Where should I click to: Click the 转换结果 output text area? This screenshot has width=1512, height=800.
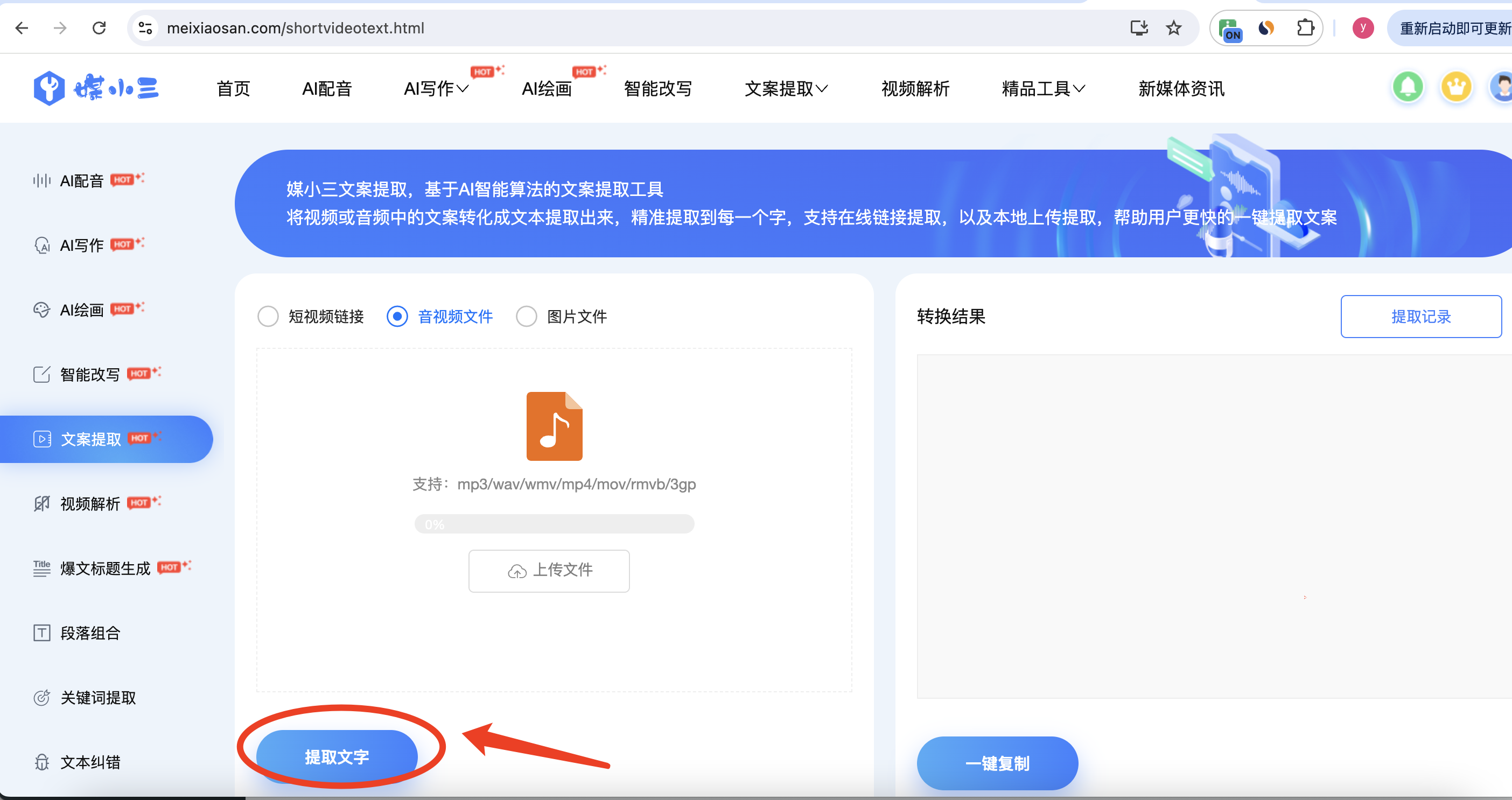[1214, 526]
